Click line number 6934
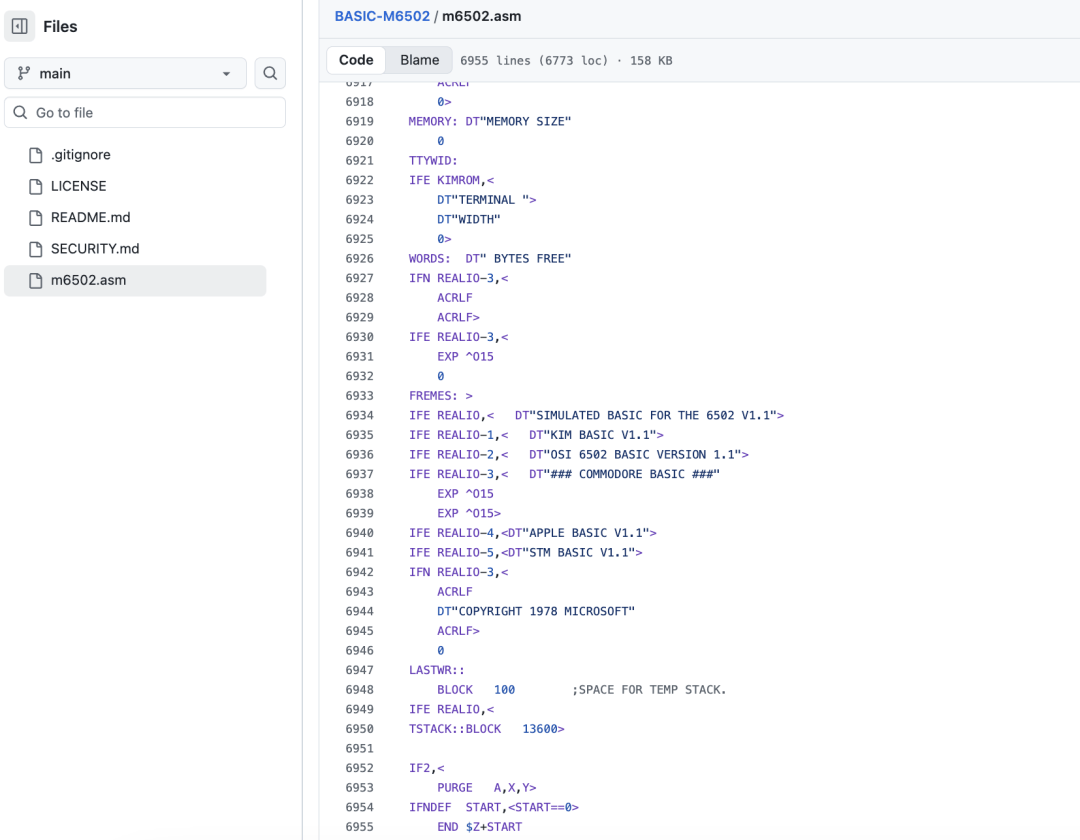Image resolution: width=1080 pixels, height=840 pixels. coord(359,415)
